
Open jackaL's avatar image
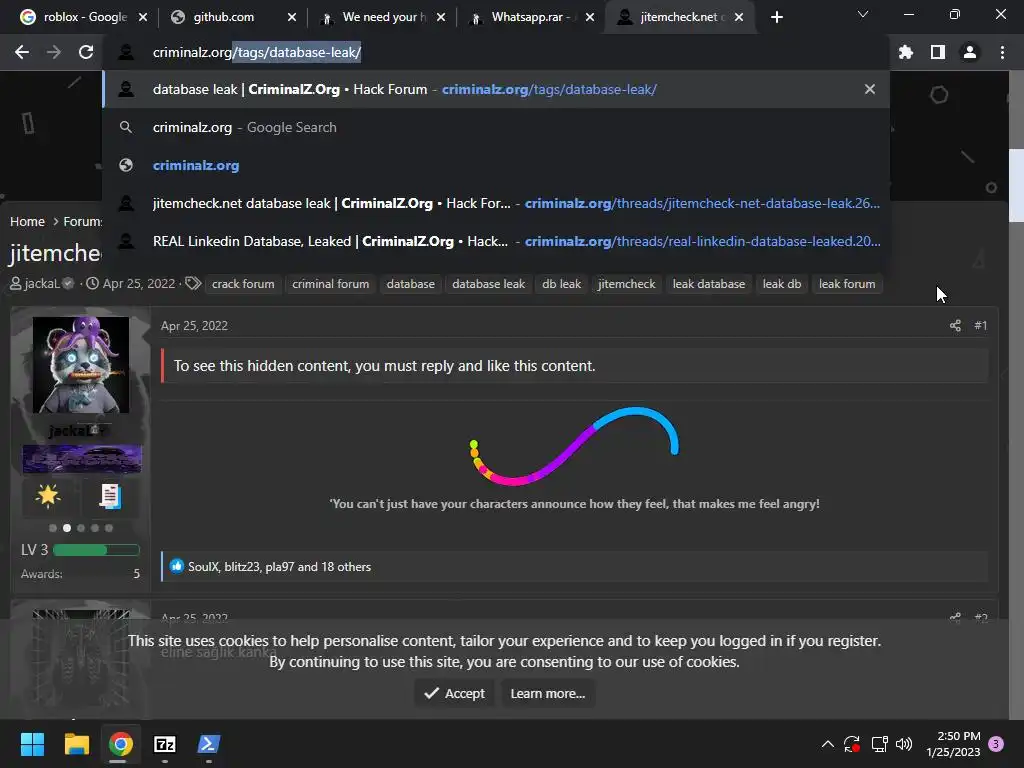pyautogui.click(x=81, y=364)
